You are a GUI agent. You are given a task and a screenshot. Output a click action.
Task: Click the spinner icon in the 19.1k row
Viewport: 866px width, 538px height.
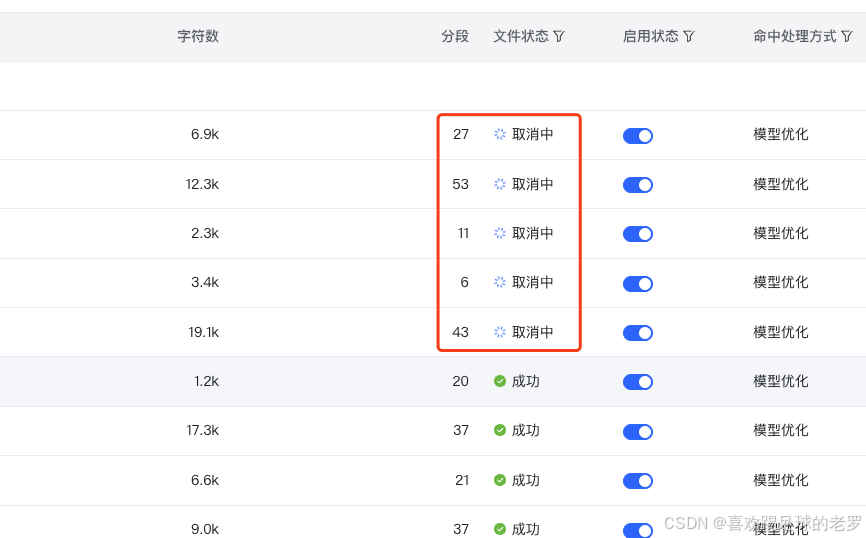pyautogui.click(x=500, y=332)
